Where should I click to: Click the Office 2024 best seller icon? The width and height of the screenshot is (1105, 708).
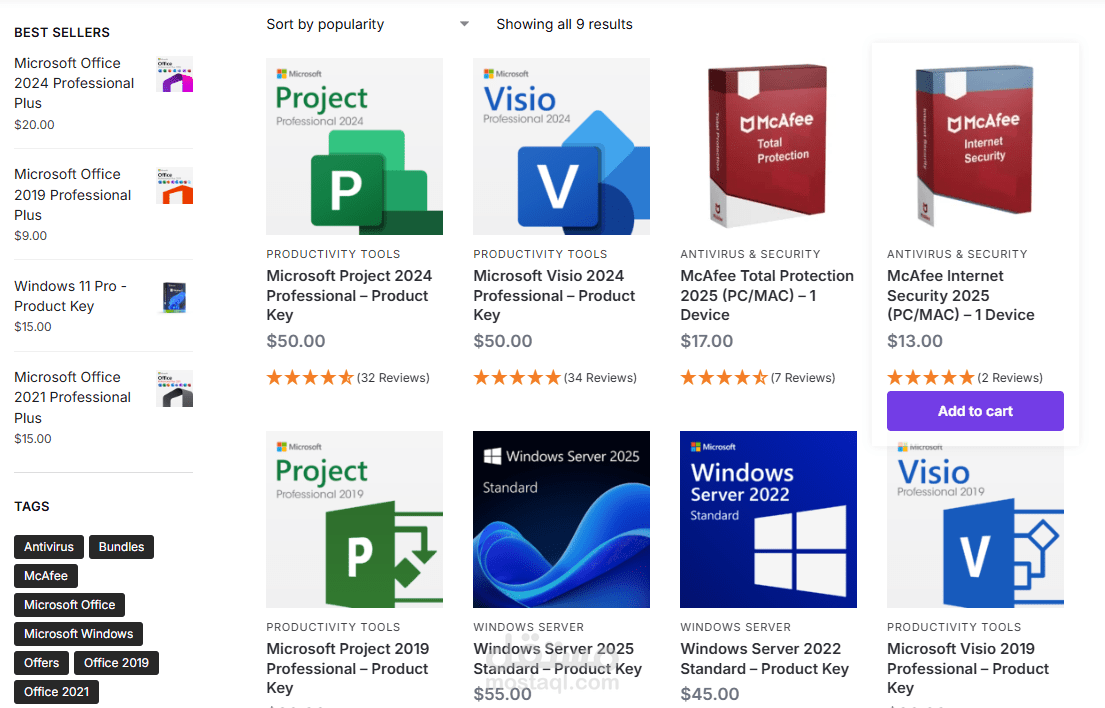tap(175, 75)
